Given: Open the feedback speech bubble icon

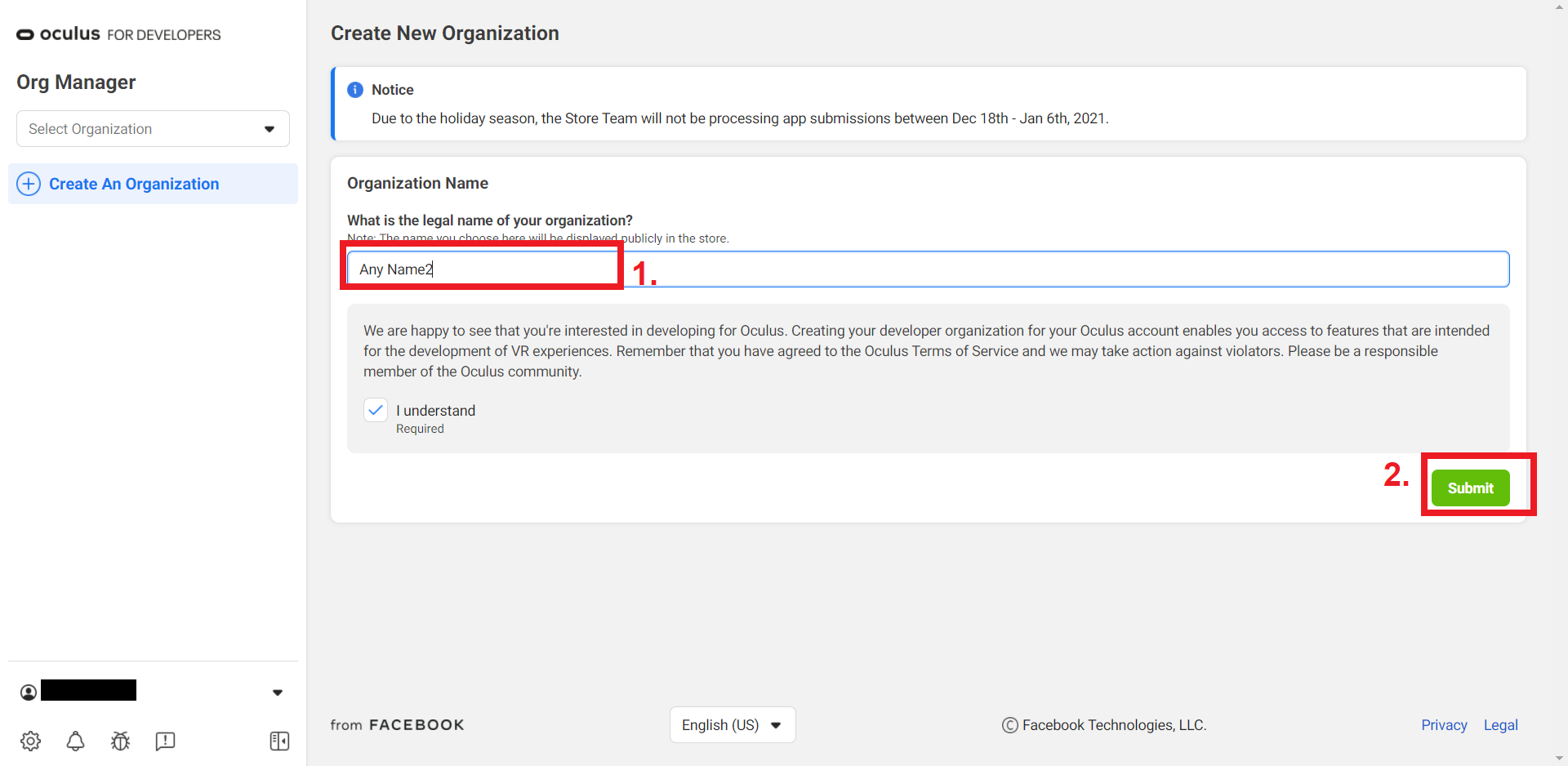Looking at the screenshot, I should click(165, 741).
